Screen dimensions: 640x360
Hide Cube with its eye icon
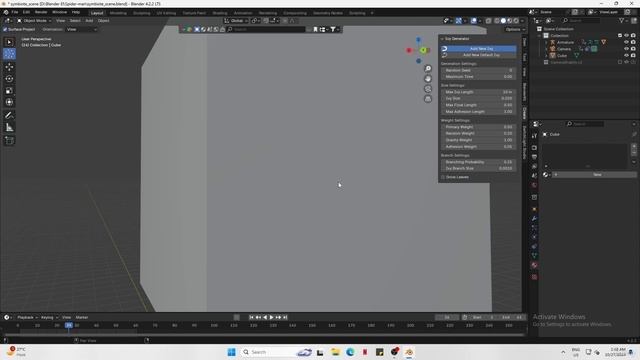pos(627,56)
